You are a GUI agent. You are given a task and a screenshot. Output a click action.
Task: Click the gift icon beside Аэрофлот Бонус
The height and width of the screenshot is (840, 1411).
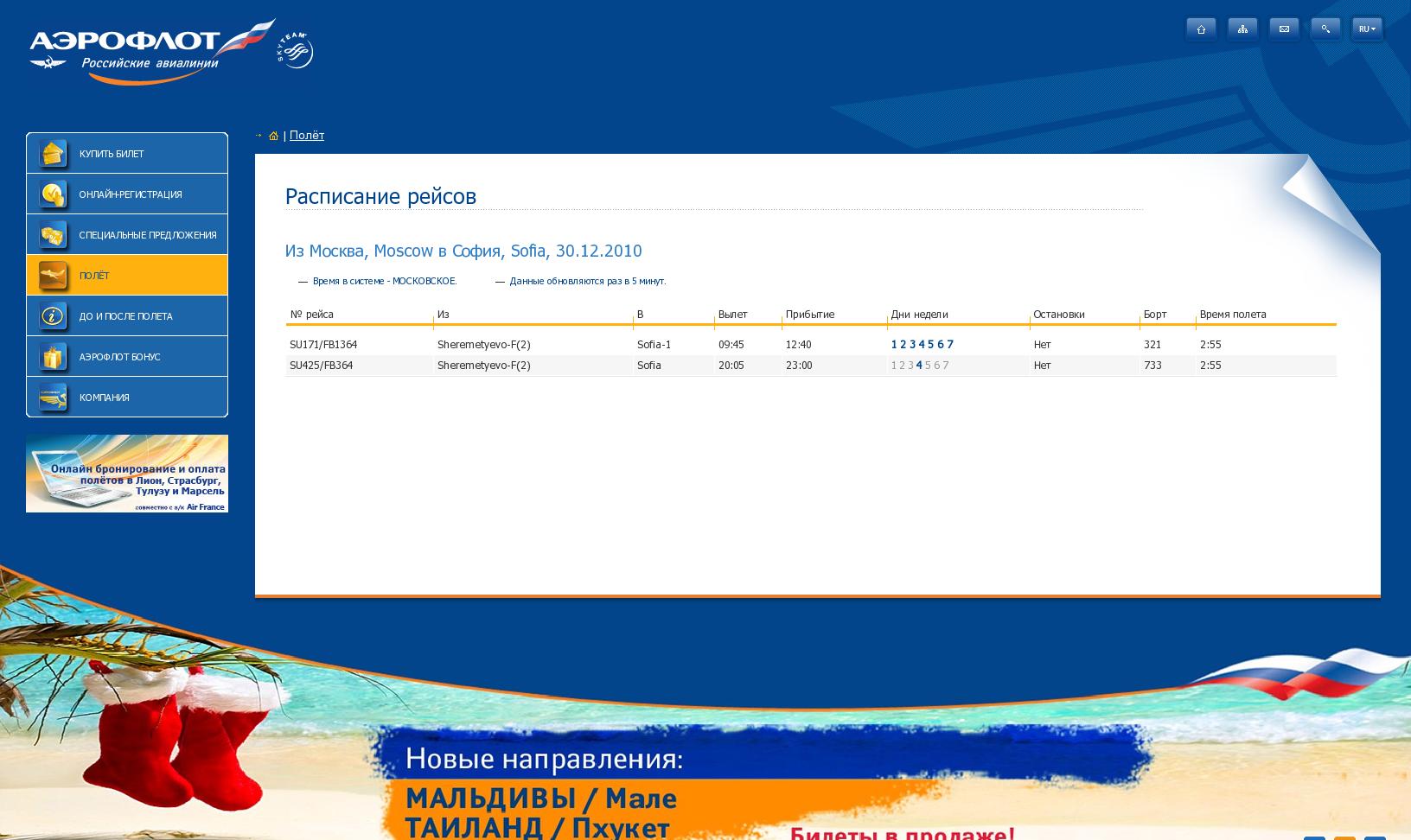coord(53,357)
